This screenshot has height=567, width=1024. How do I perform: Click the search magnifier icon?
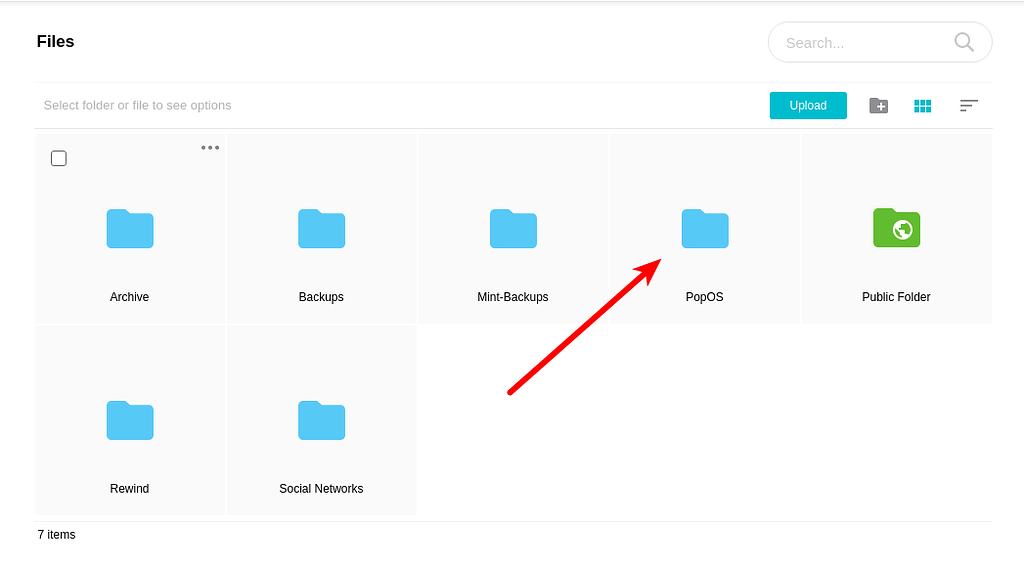(963, 42)
